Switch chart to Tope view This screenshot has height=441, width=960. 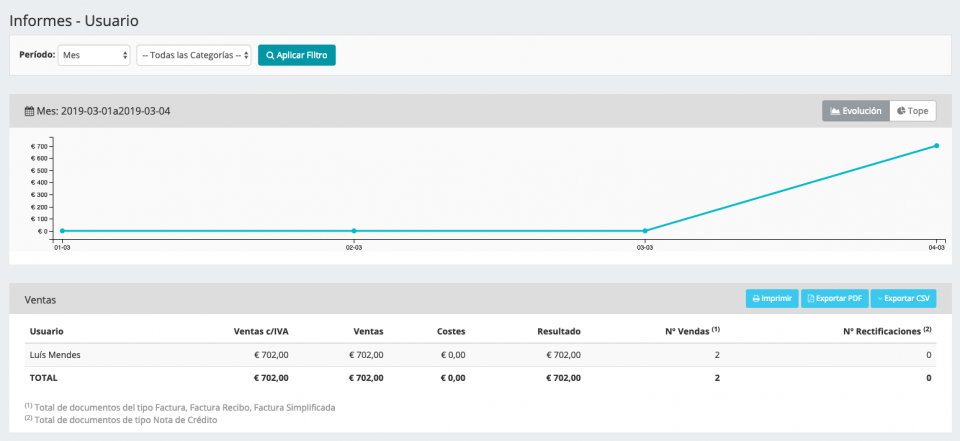tap(913, 111)
